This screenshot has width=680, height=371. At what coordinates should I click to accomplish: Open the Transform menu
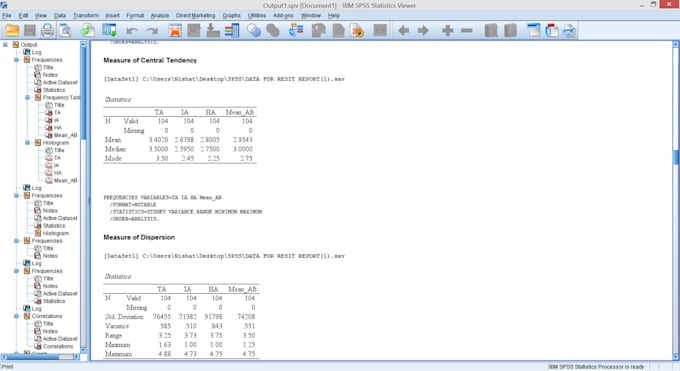pyautogui.click(x=86, y=16)
